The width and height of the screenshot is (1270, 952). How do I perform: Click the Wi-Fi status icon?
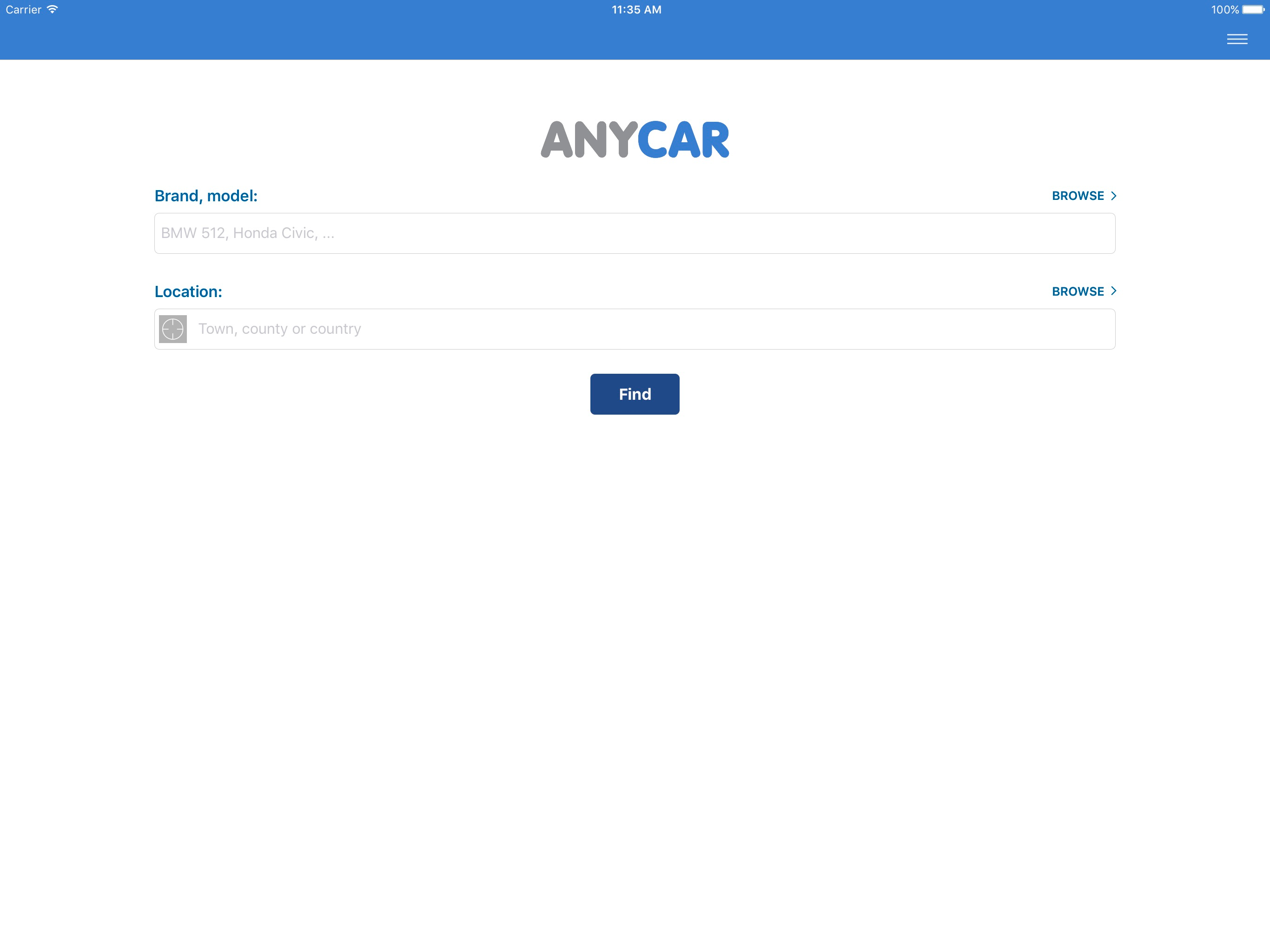click(52, 9)
